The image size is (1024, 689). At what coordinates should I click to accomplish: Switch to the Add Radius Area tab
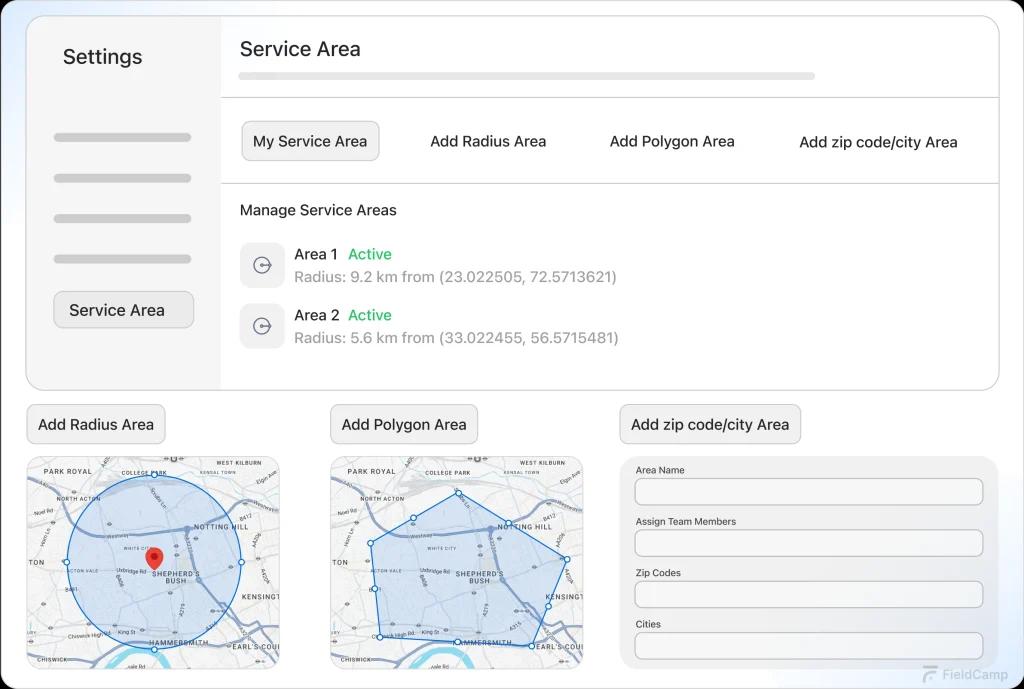point(488,141)
